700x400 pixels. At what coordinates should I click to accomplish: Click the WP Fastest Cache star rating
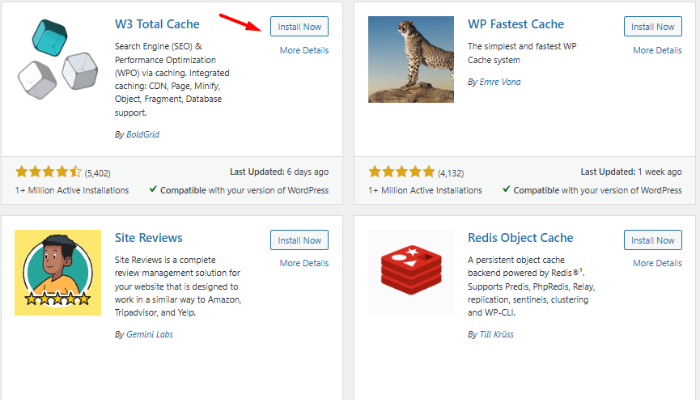coord(402,171)
